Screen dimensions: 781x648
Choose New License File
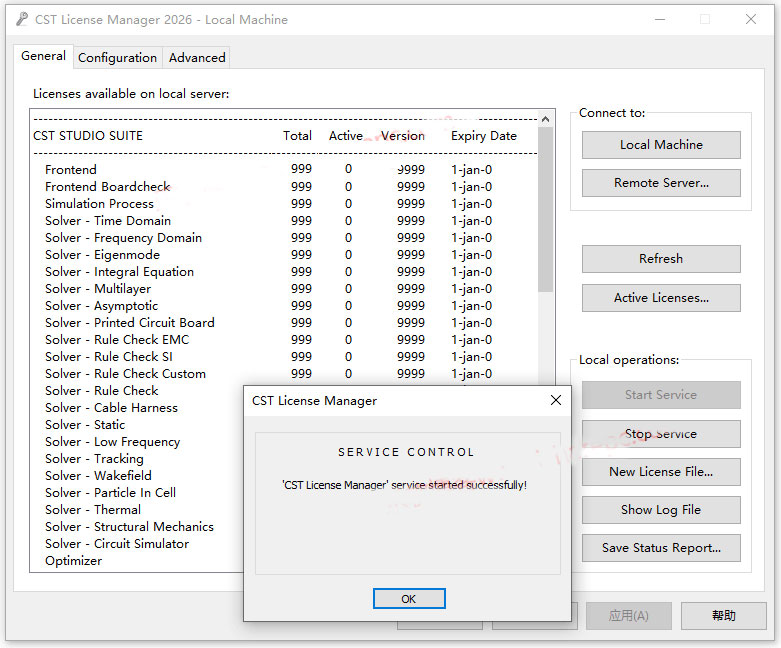pos(661,472)
